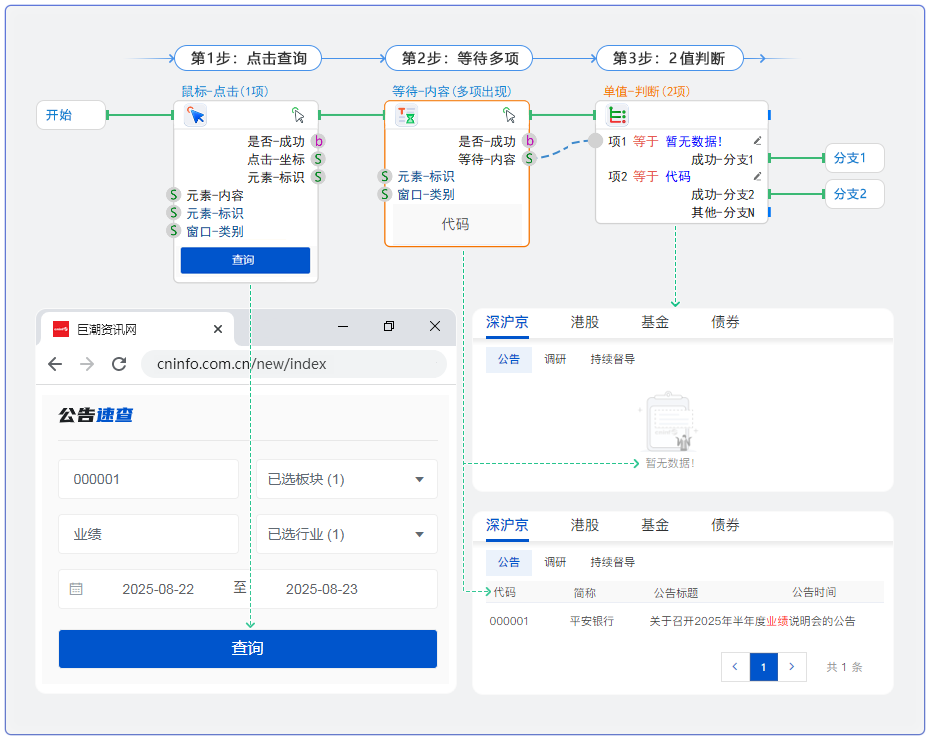Screen dimensions: 930x740
Task: Edit 项1 condition with its pencil icon
Action: point(757,141)
